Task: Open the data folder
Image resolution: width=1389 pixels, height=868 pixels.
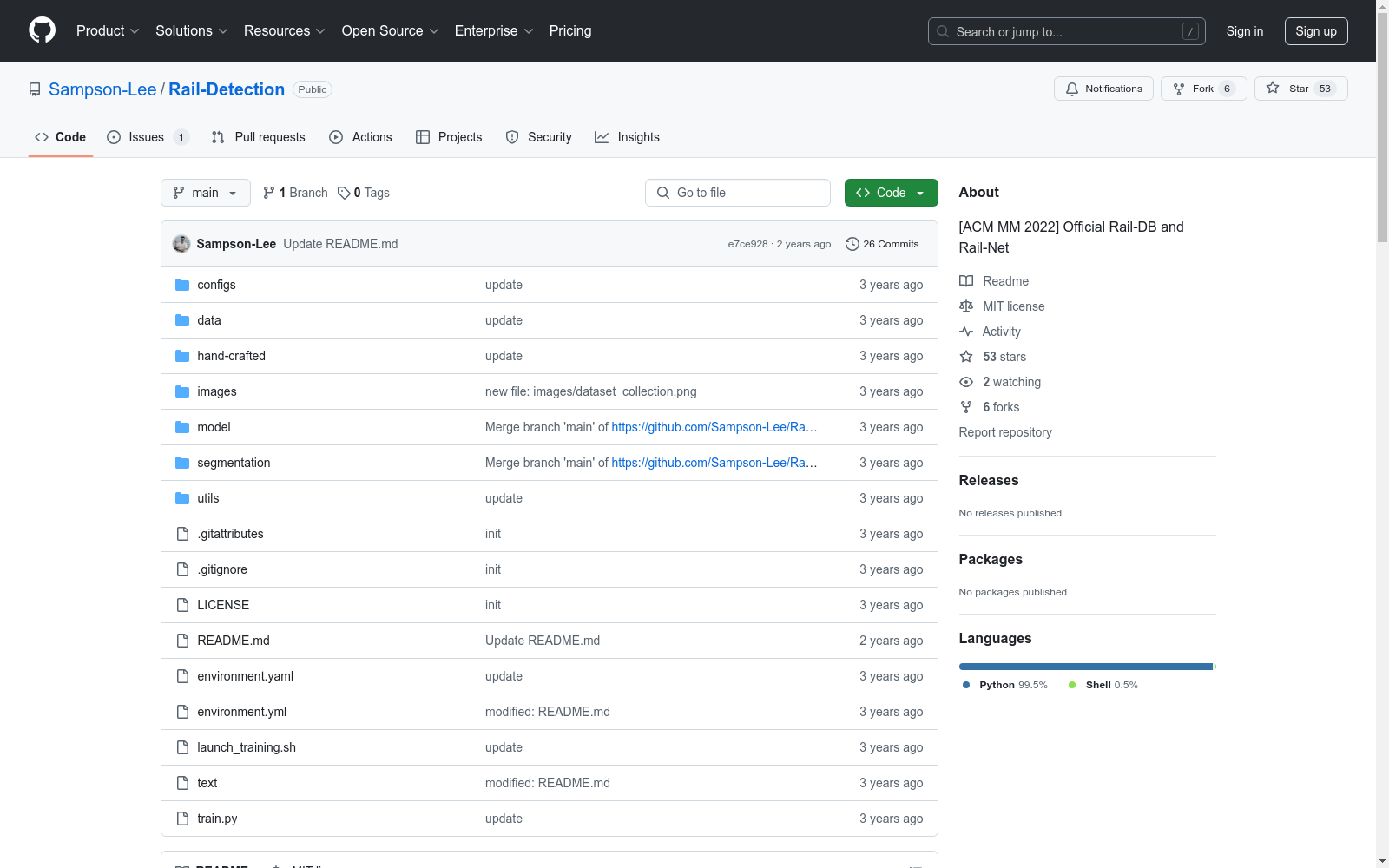Action: click(209, 320)
